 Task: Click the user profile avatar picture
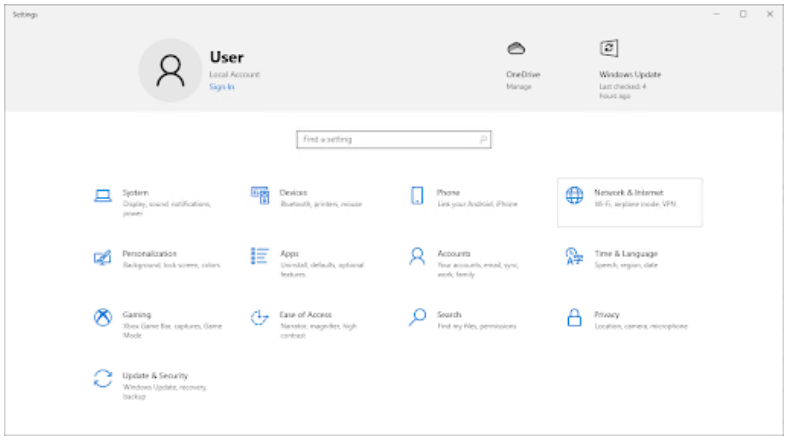(171, 70)
